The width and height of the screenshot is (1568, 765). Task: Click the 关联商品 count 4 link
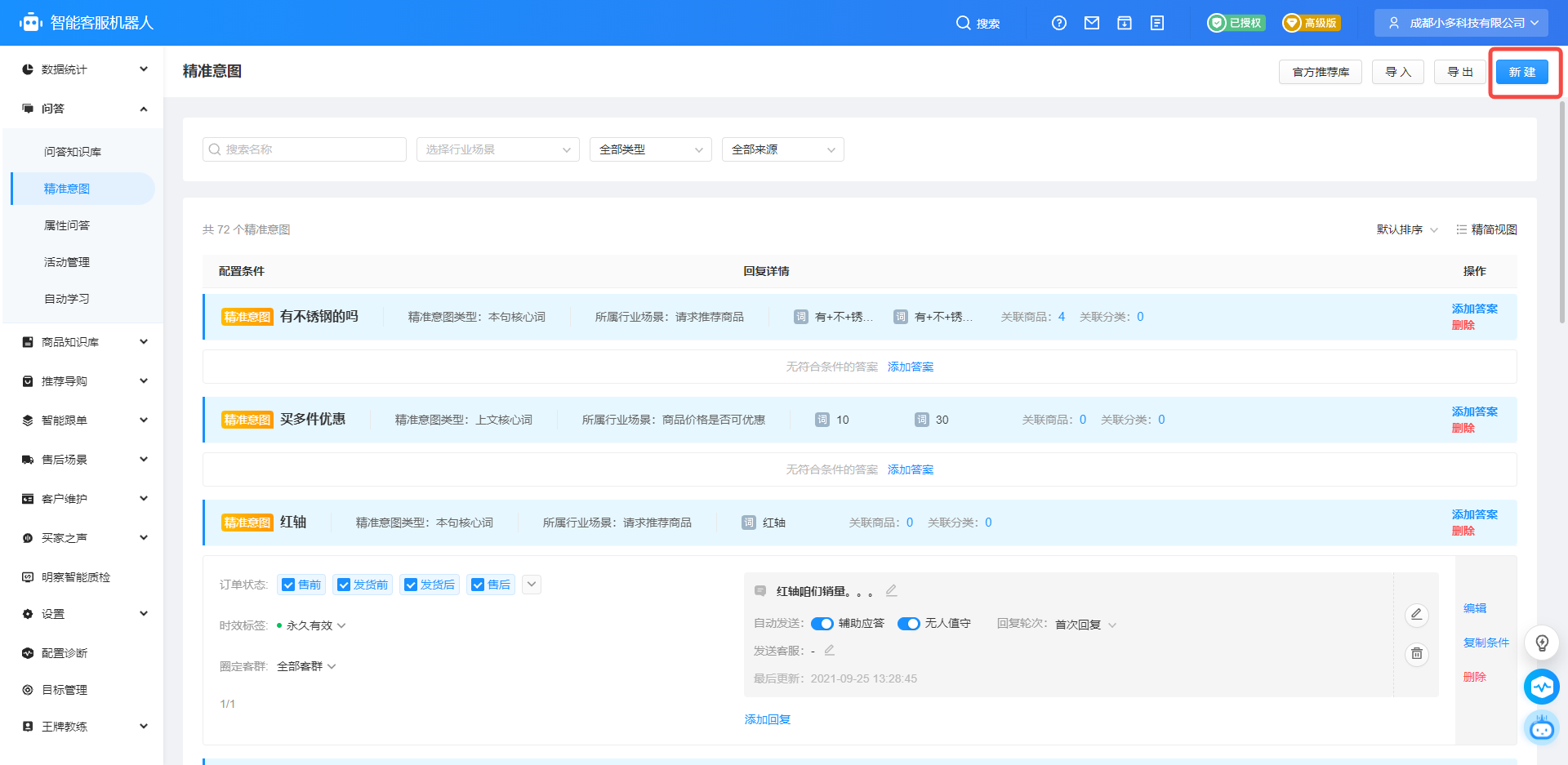click(x=1062, y=317)
